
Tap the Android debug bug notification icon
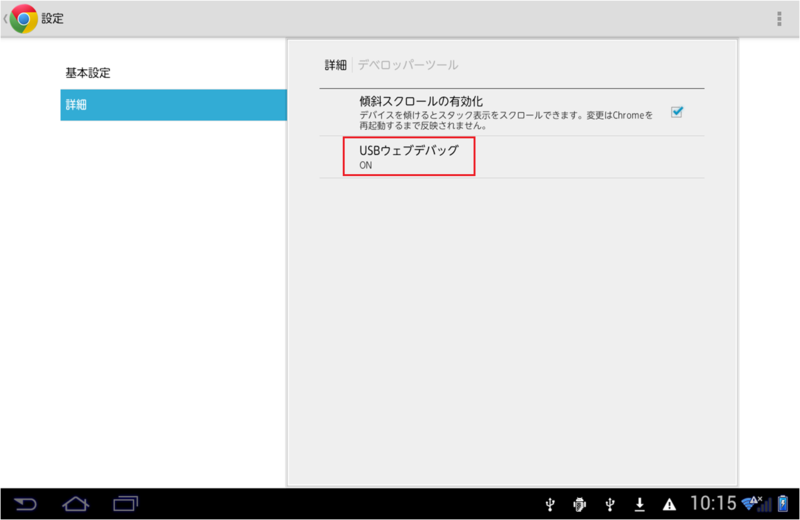(579, 505)
